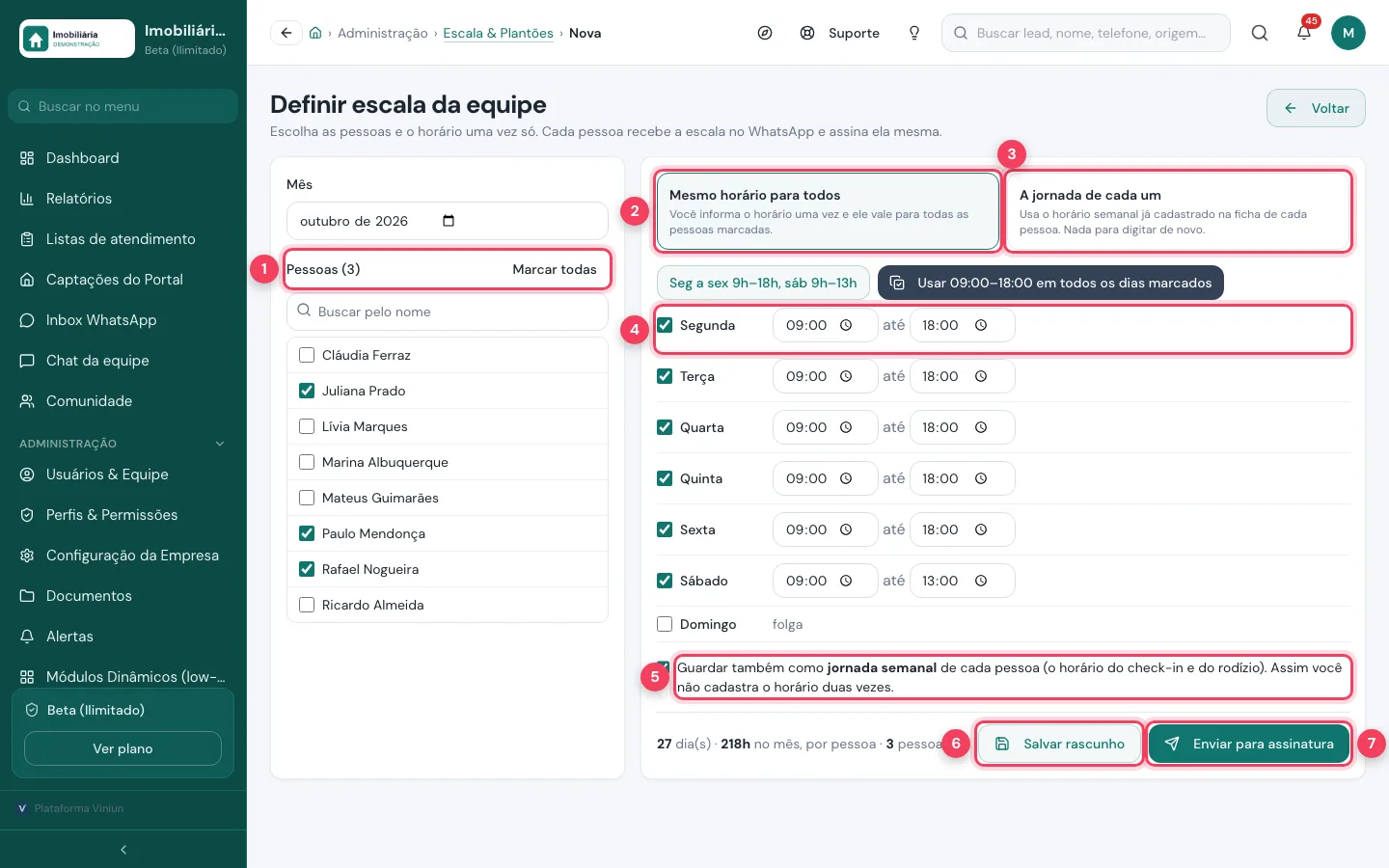Open Administração breadcrumb
Viewport: 1389px width, 868px height.
point(383,33)
